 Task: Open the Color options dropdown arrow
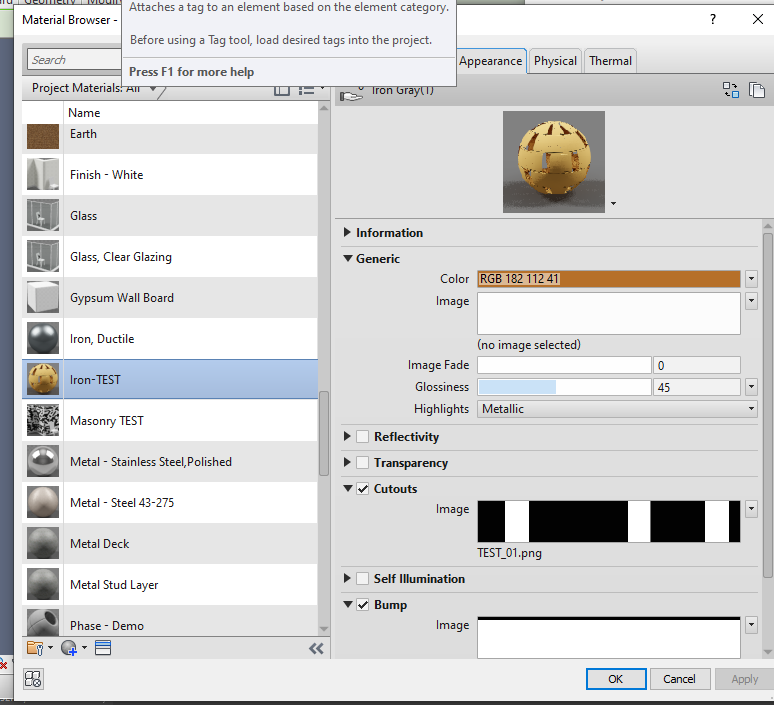[x=751, y=278]
